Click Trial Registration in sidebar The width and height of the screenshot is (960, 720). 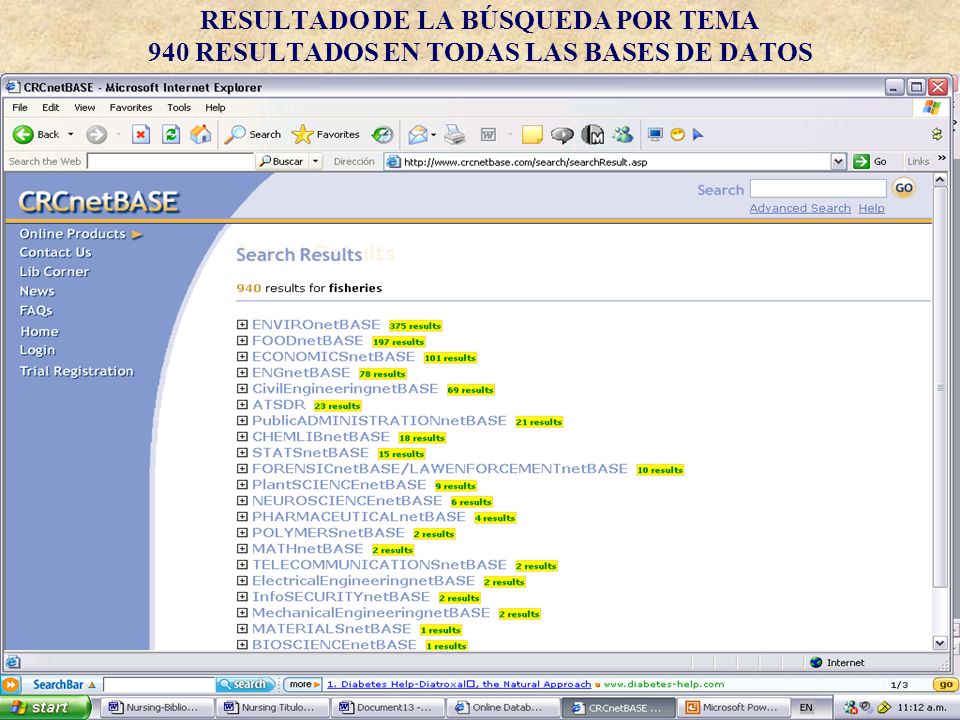tap(77, 371)
